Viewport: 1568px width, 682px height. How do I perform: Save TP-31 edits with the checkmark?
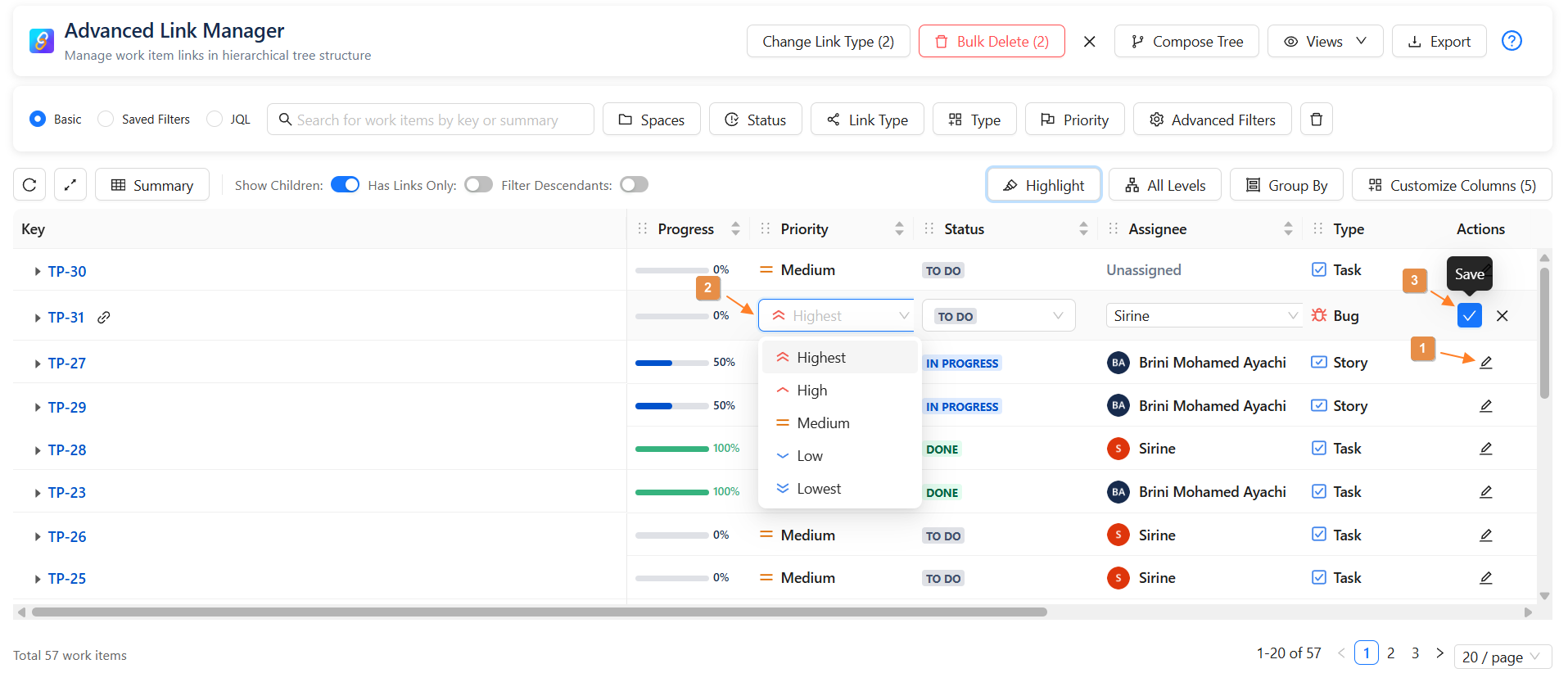[1469, 315]
